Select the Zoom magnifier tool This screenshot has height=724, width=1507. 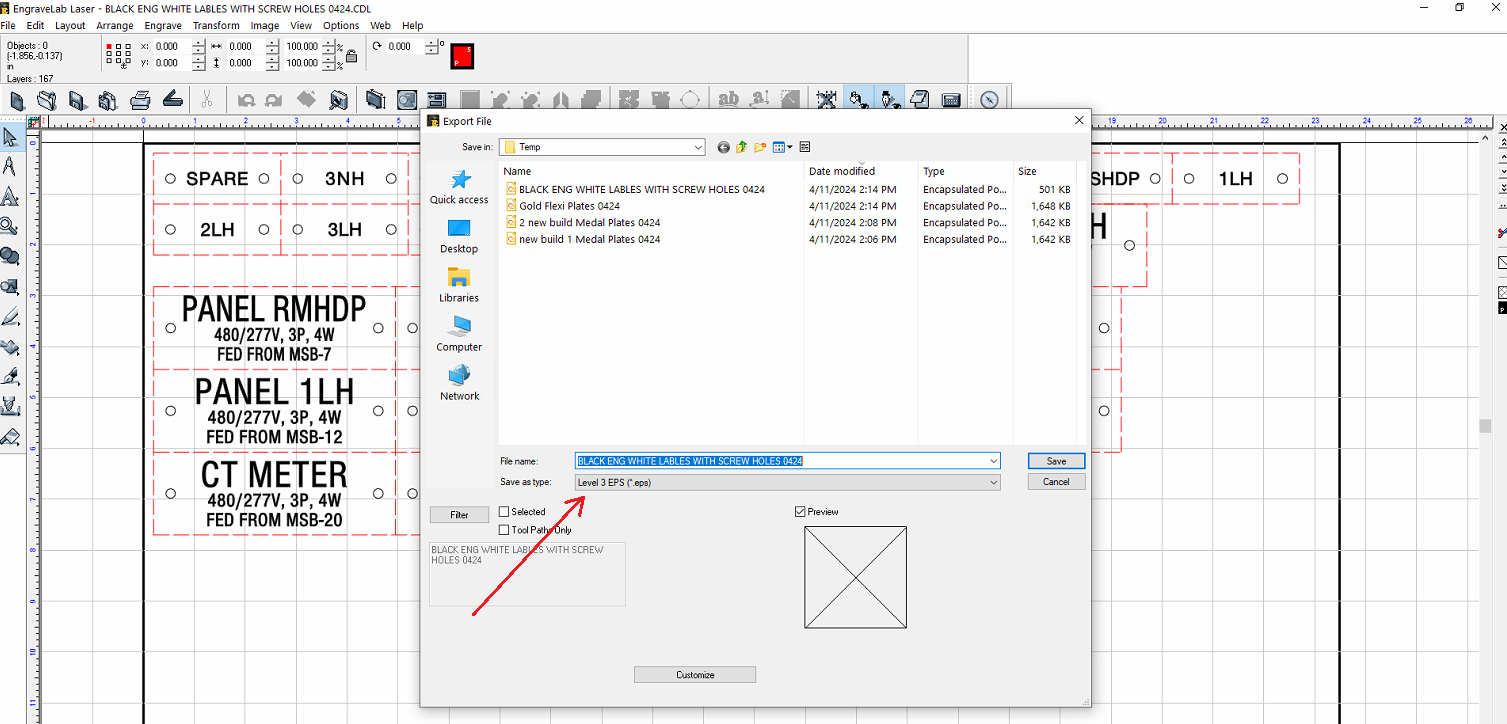pyautogui.click(x=11, y=226)
